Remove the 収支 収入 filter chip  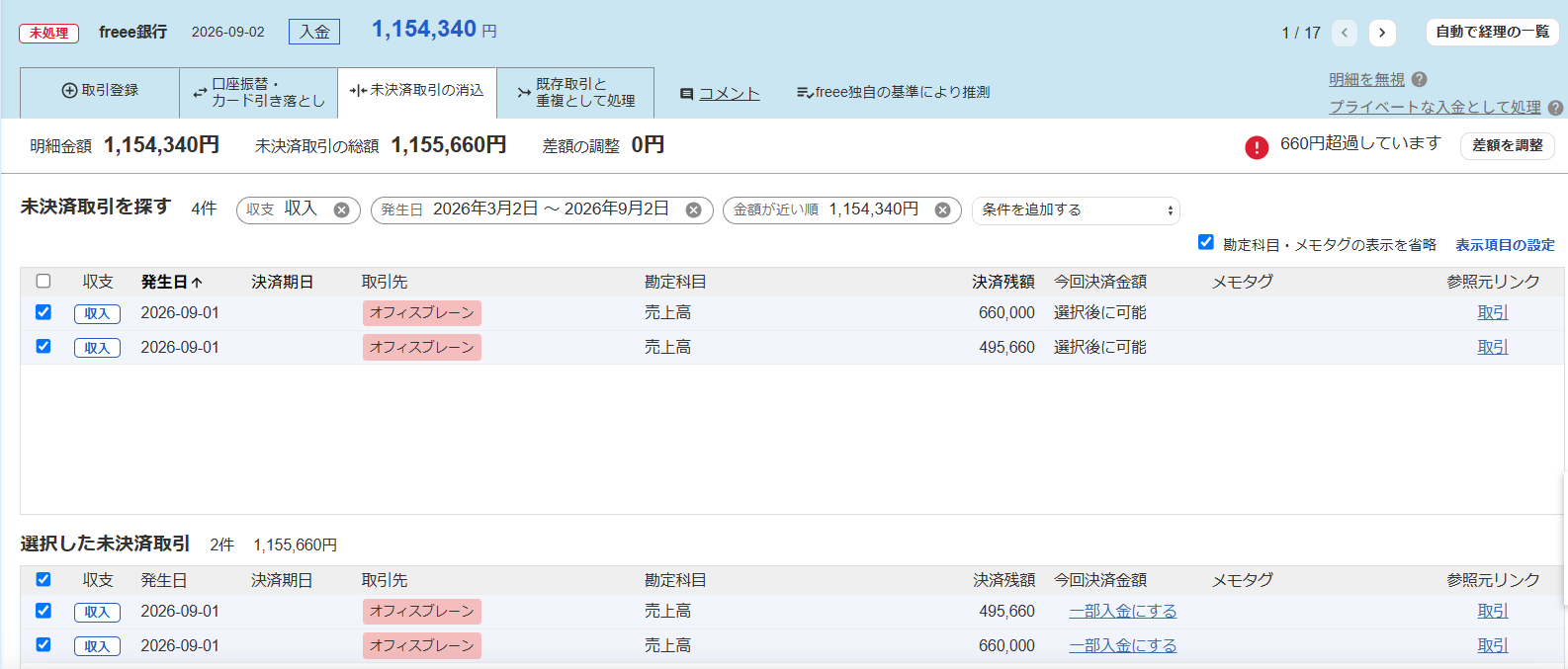click(341, 209)
